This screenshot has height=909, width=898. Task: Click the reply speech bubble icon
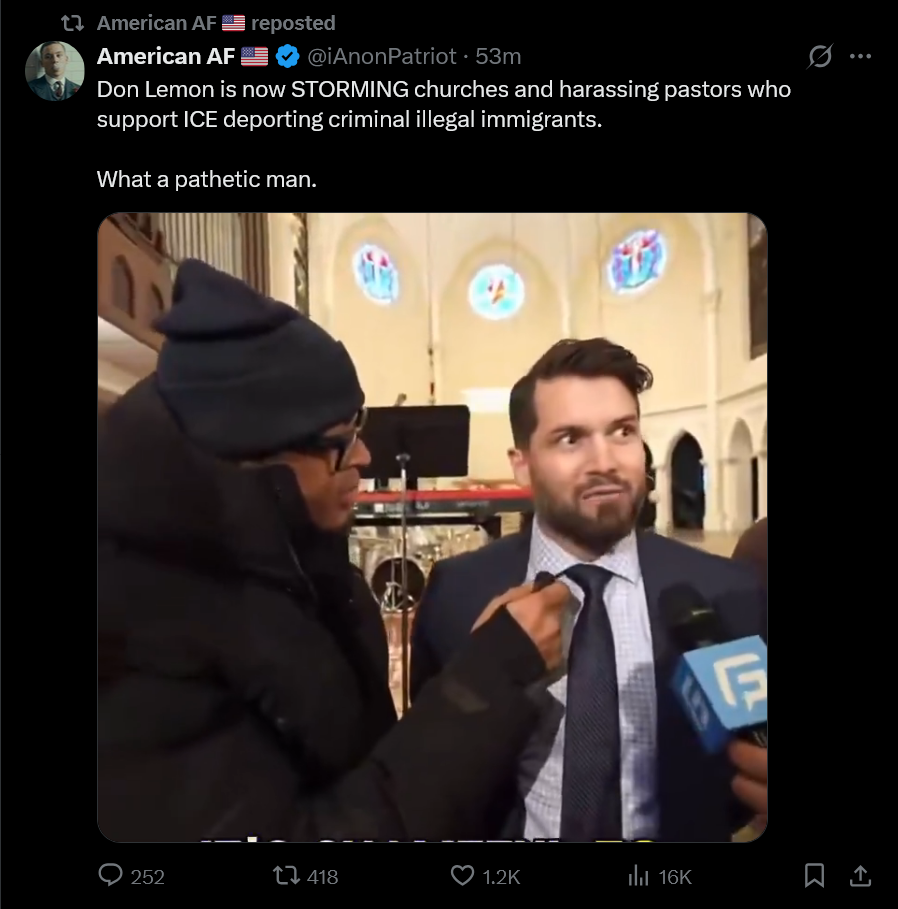click(110, 875)
